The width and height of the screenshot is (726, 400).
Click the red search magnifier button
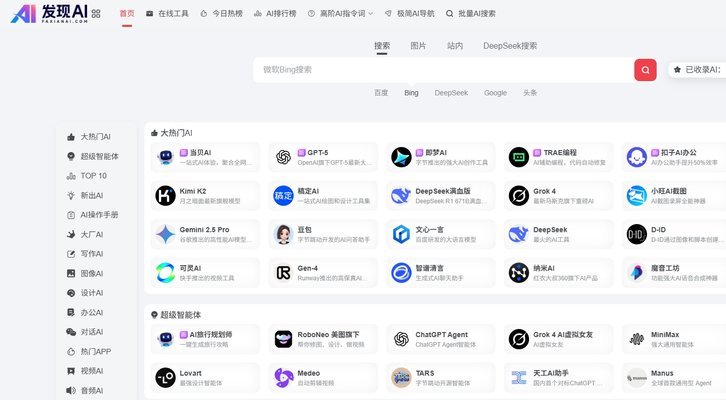tap(645, 70)
